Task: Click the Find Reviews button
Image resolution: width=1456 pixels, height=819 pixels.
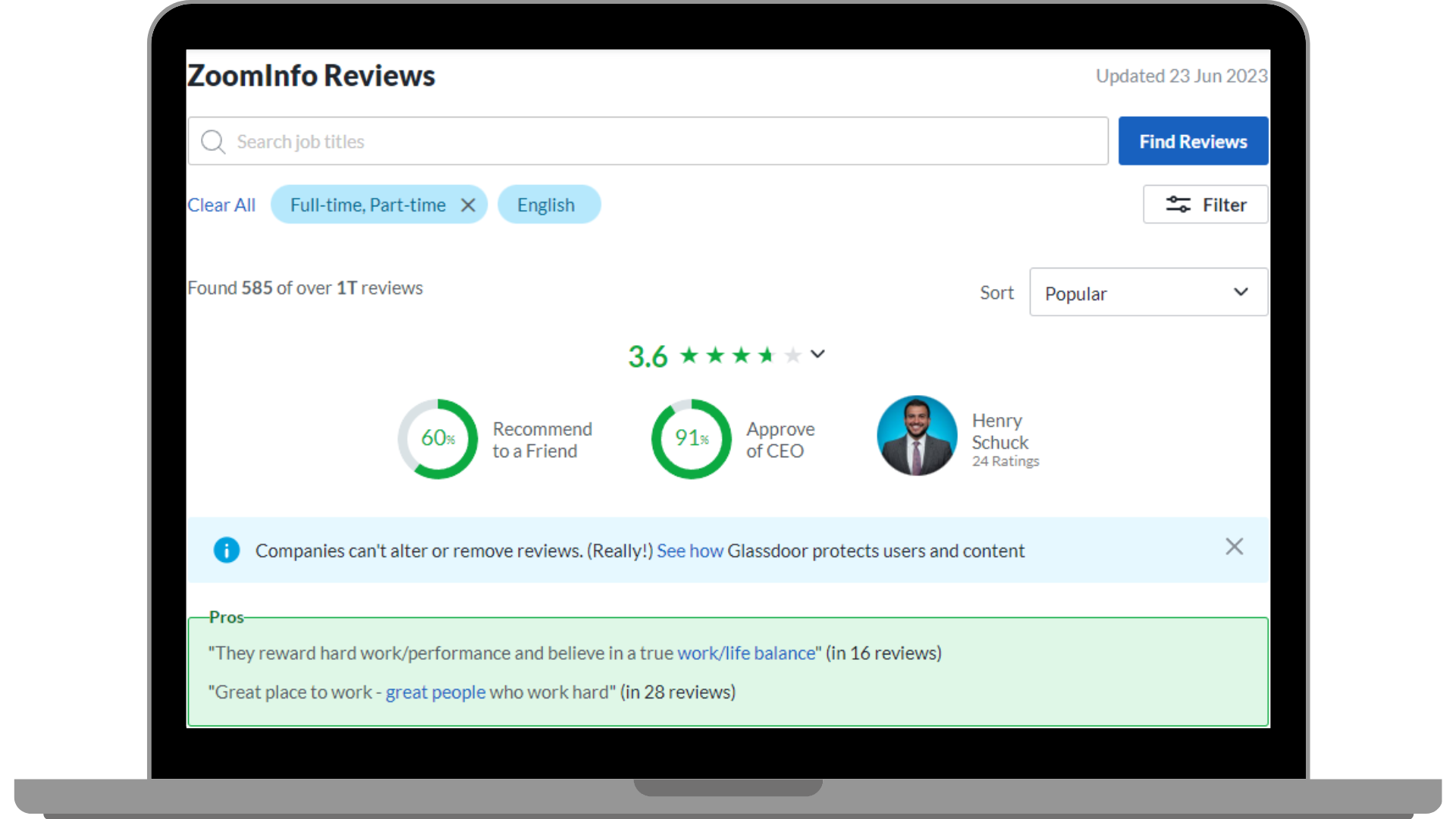Action: coord(1192,142)
